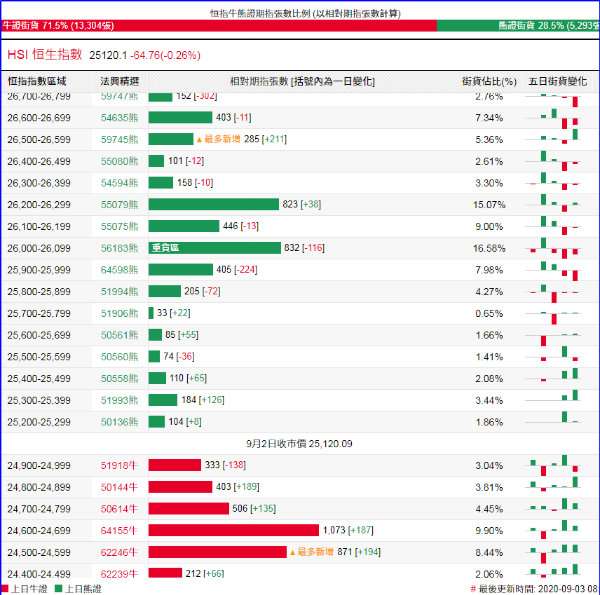The image size is (600, 595).
Task: Open the 50144牛 certificate link
Action: pos(119,487)
